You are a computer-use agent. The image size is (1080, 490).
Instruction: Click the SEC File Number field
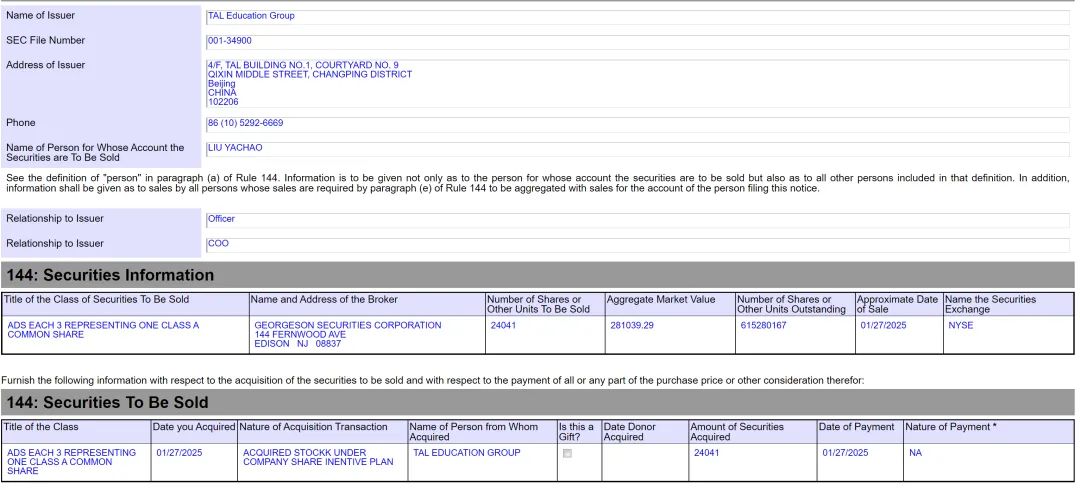point(637,41)
